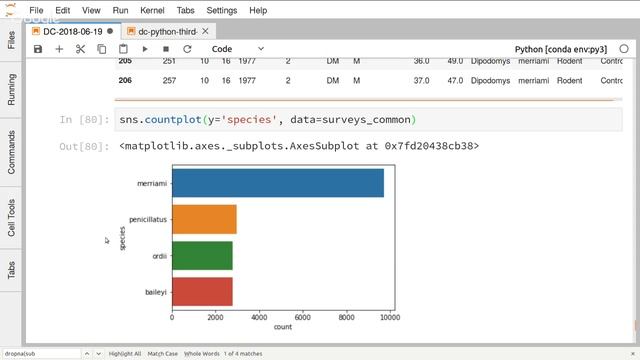Image resolution: width=640 pixels, height=360 pixels.
Task: Toggle Whole Words in the find bar
Action: point(202,353)
